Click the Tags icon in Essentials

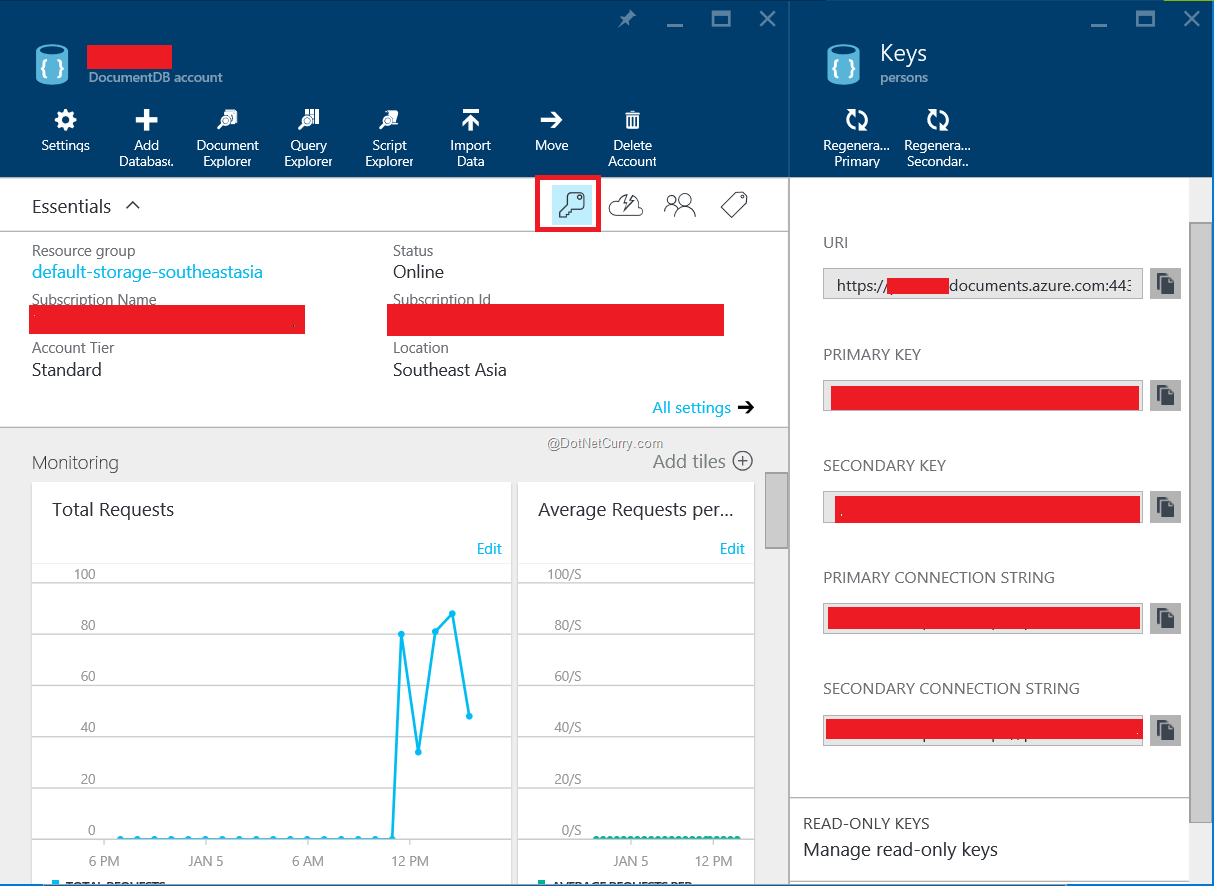coord(734,206)
